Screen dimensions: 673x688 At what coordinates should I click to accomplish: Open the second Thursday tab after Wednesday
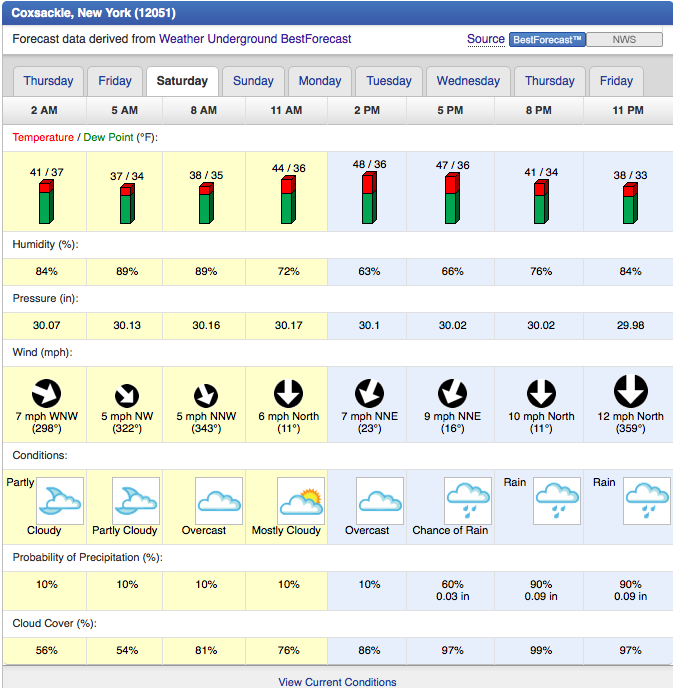pos(550,81)
